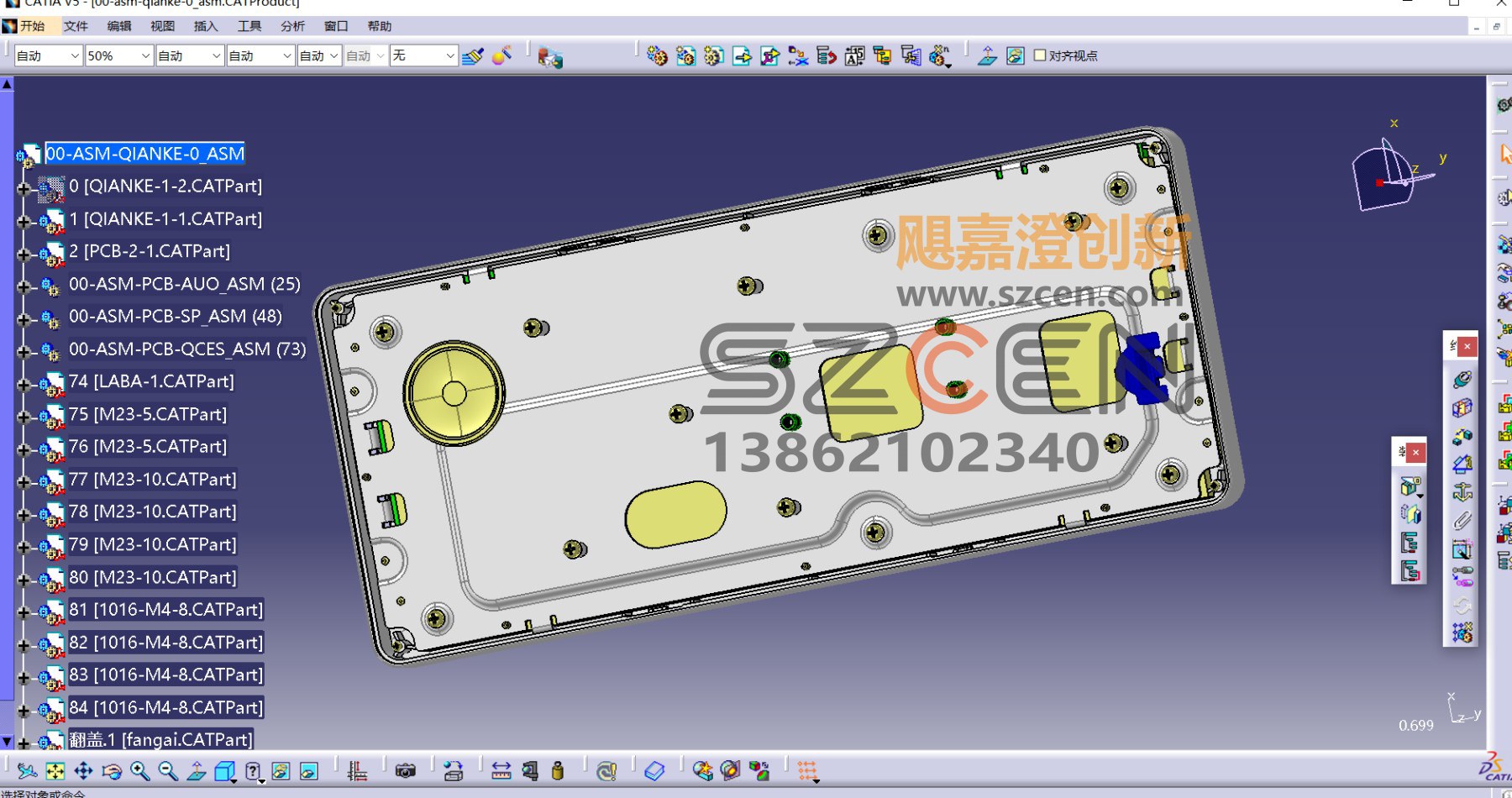
Task: Click the Reuse Pattern icon
Action: coord(1462,633)
